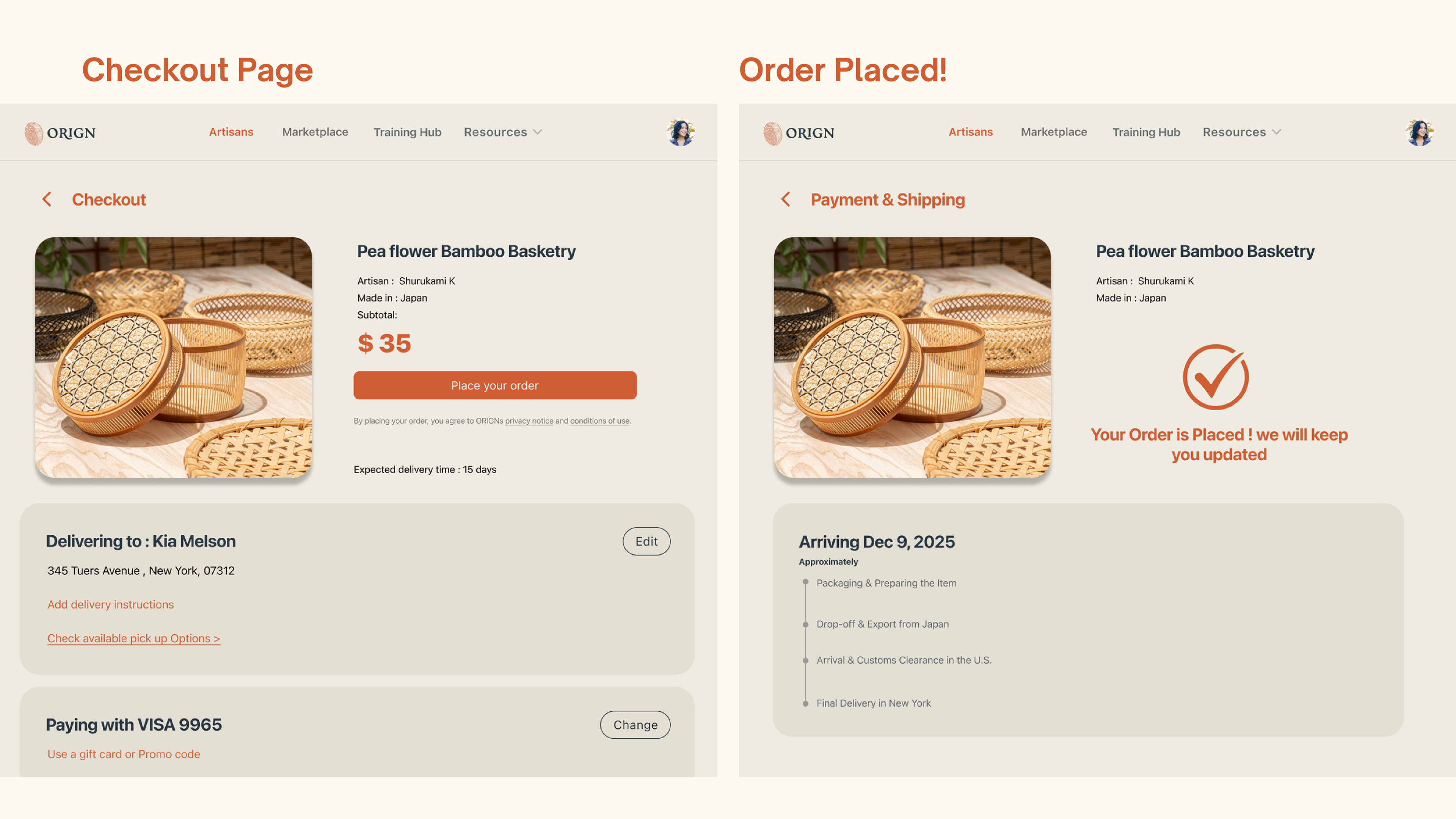
Task: Expand Resources dropdown on Checkout page
Action: coord(502,132)
